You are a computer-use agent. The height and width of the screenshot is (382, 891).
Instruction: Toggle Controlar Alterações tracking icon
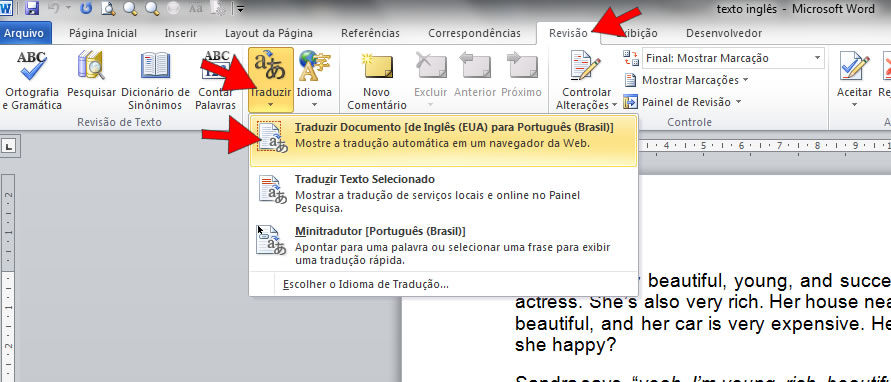(586, 66)
